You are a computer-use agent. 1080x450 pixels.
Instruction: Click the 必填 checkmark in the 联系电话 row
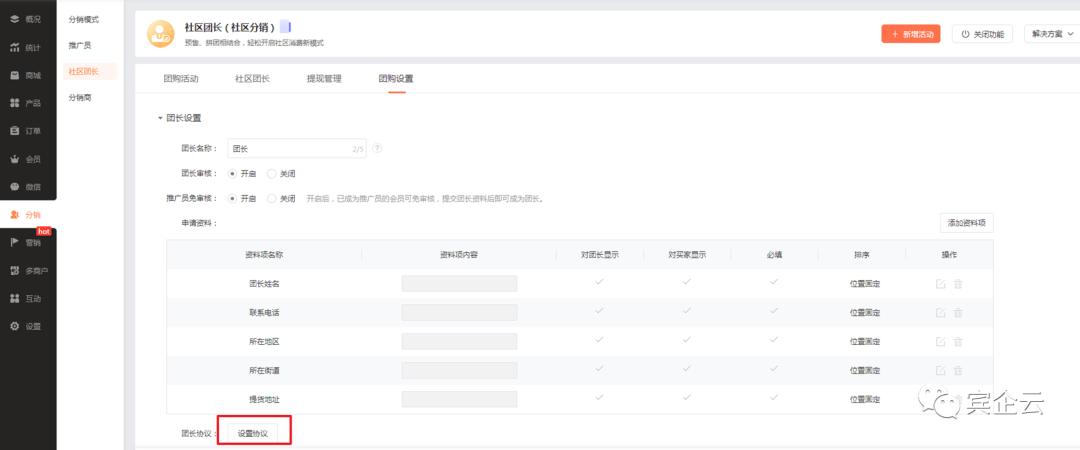(774, 311)
